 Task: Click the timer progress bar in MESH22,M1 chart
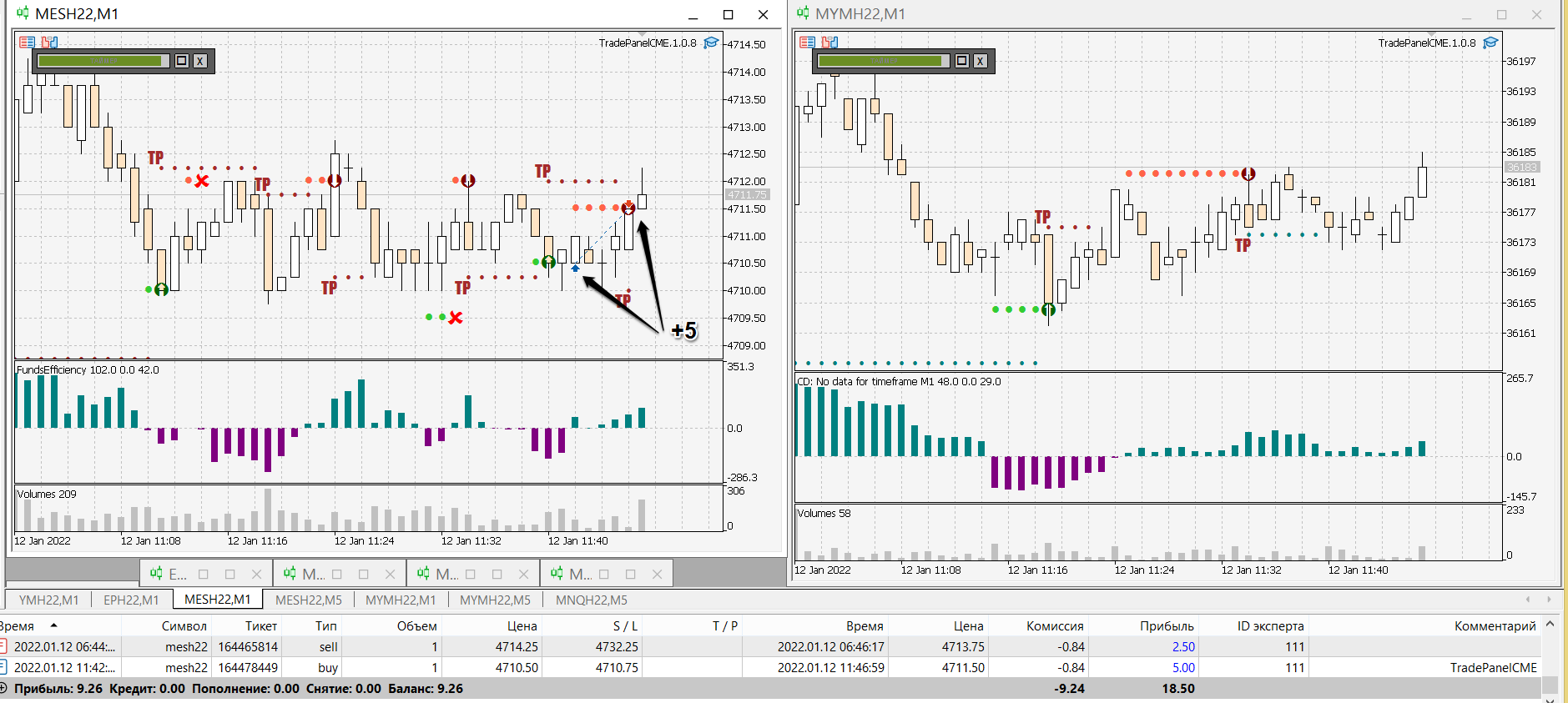pos(103,61)
